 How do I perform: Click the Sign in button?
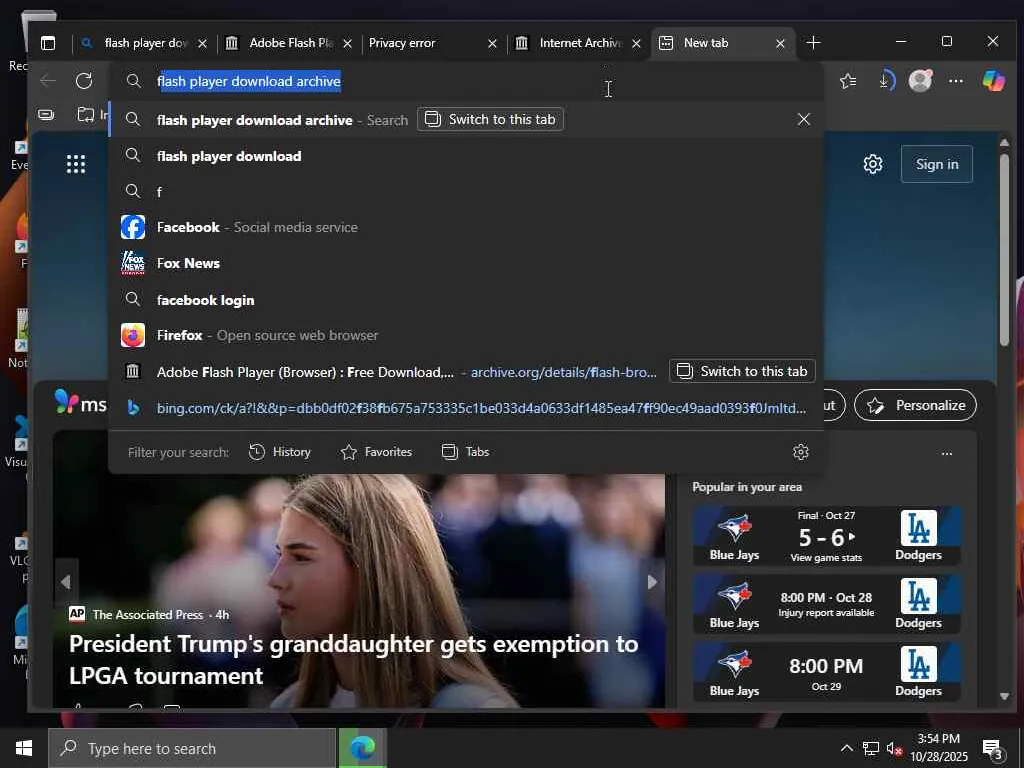pos(936,164)
